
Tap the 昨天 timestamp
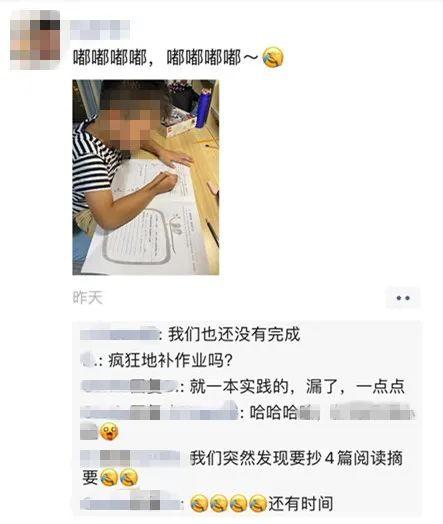coord(88,297)
